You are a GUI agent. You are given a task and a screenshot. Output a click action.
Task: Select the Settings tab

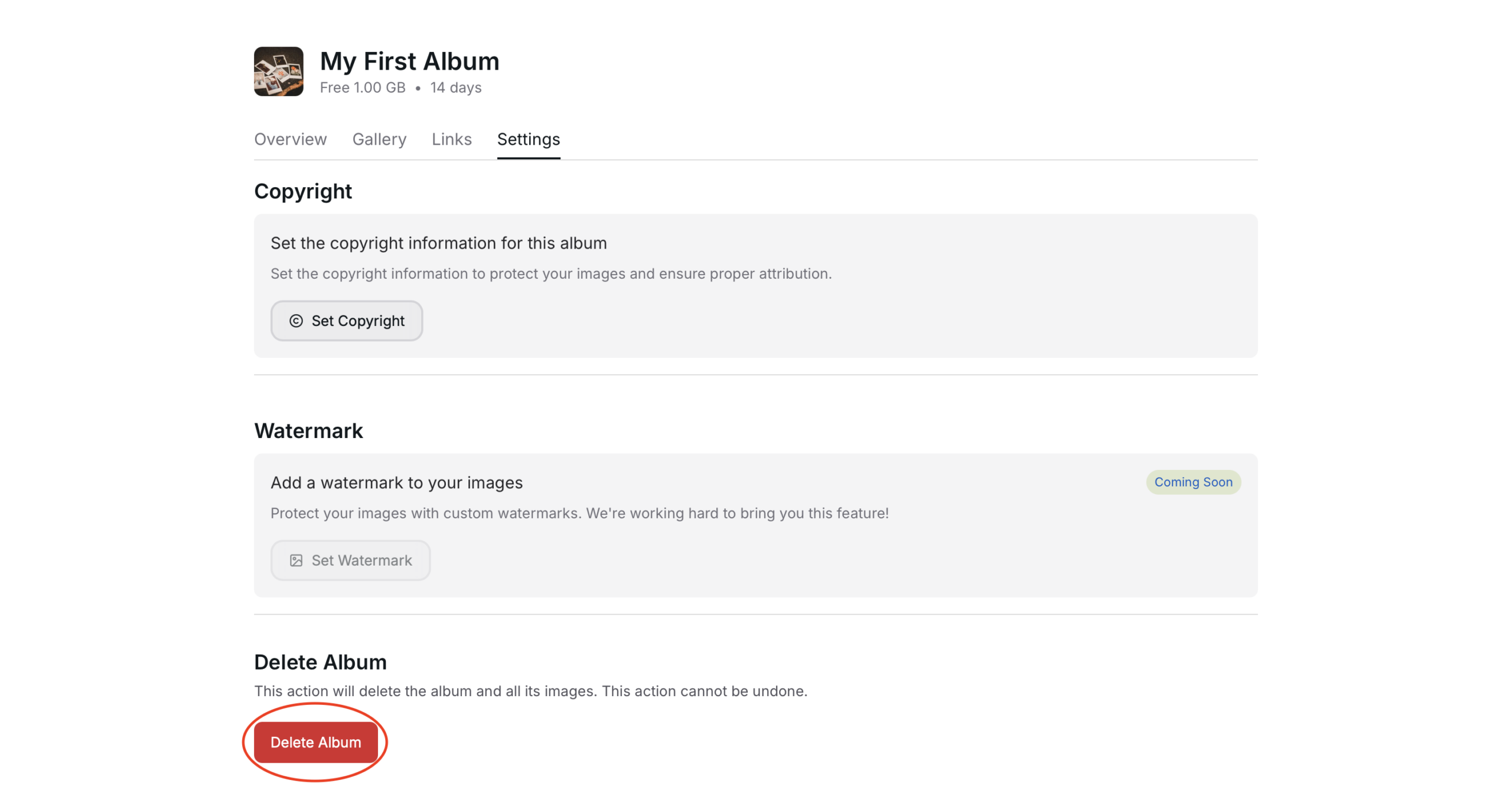pos(528,139)
